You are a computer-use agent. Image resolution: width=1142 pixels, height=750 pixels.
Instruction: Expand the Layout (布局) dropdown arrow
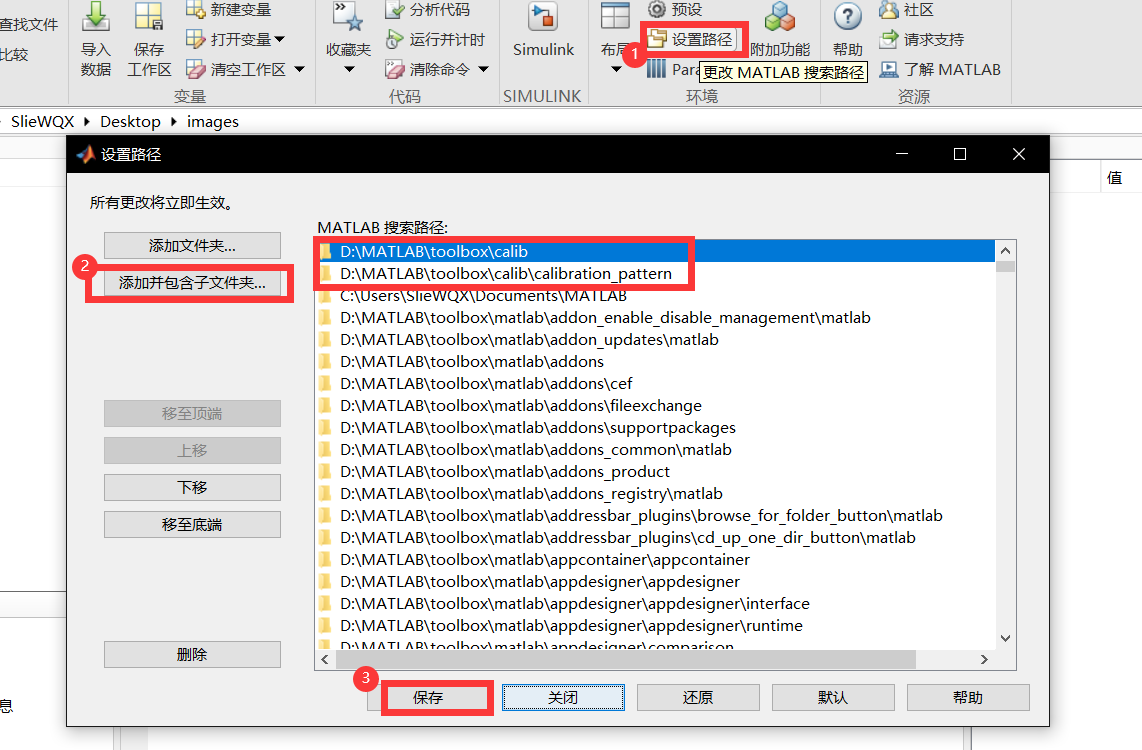[x=616, y=70]
